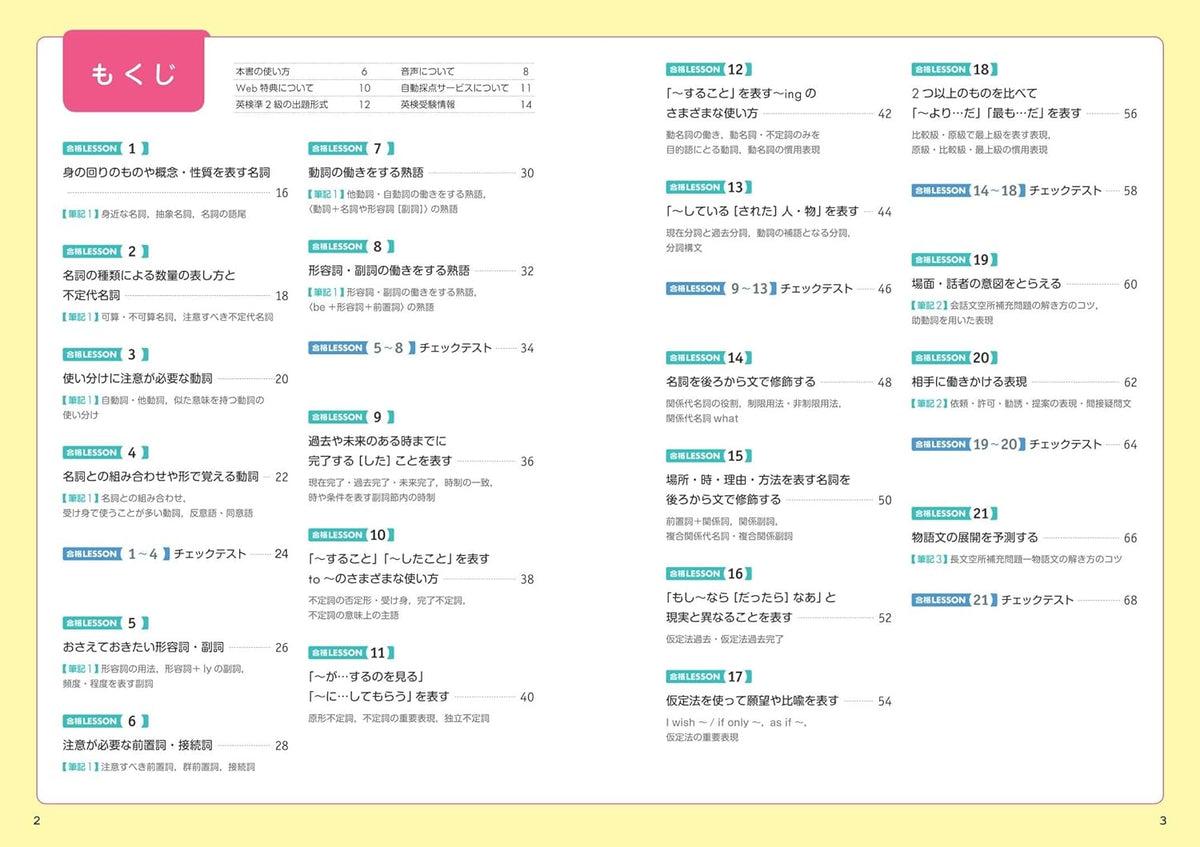Image resolution: width=1200 pixels, height=847 pixels.
Task: Select the description I wish ～ / if only ～, as if ～
Action: tap(736, 722)
